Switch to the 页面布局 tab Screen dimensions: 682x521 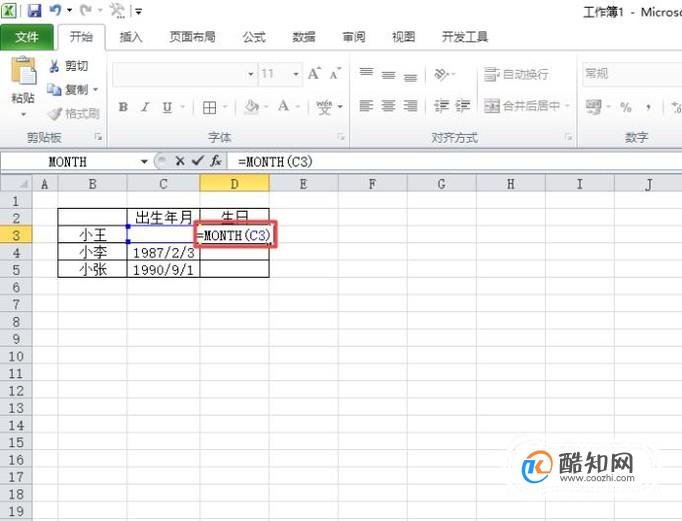[192, 37]
